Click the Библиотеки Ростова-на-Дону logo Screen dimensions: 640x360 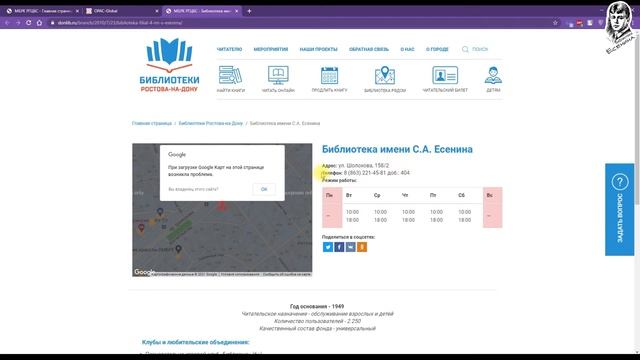click(169, 64)
